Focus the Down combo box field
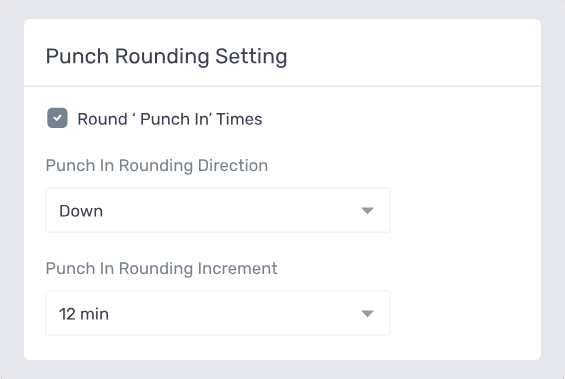The image size is (565, 379). (218, 210)
